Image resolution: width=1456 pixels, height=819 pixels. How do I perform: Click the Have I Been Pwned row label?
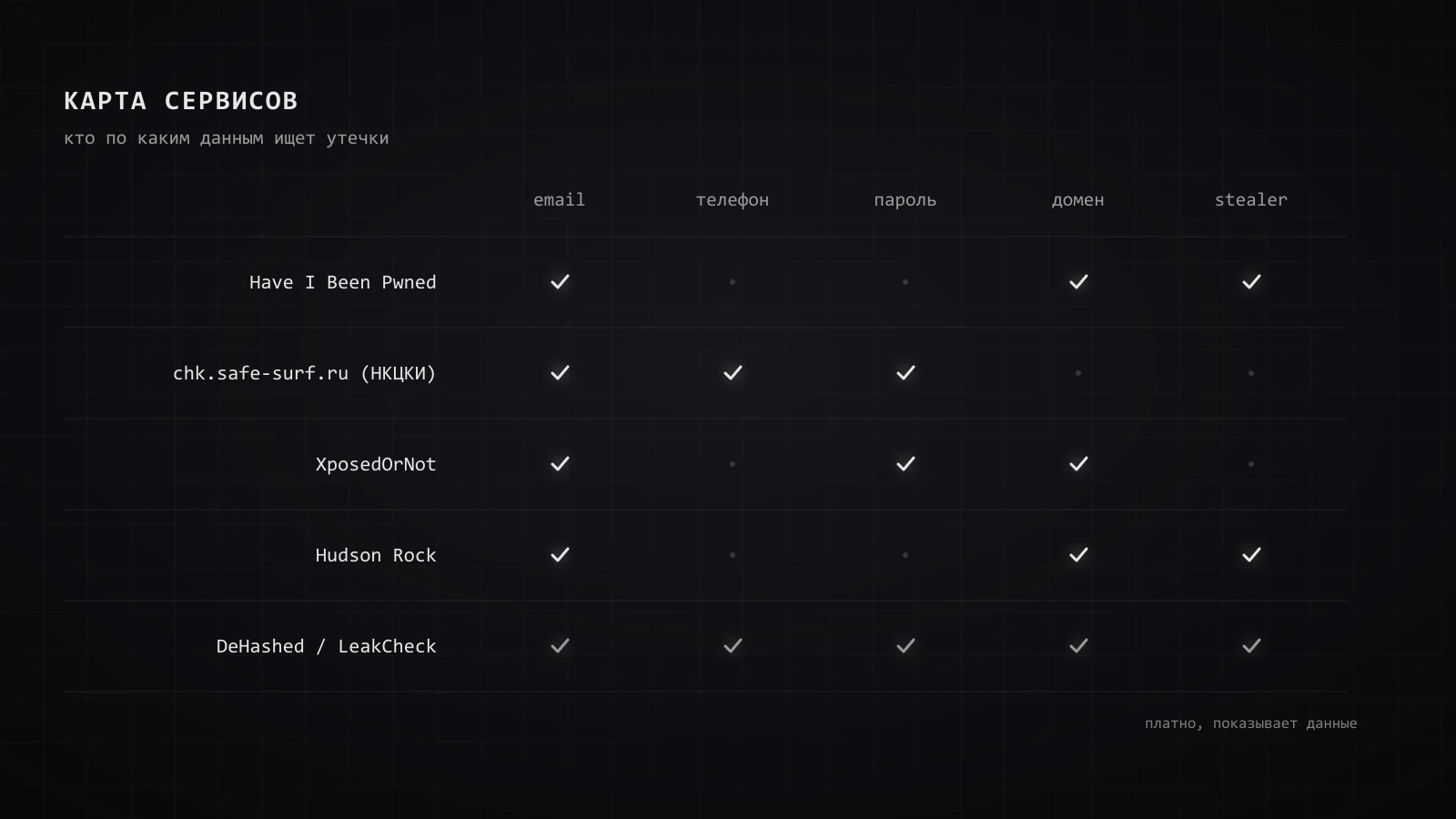click(343, 282)
